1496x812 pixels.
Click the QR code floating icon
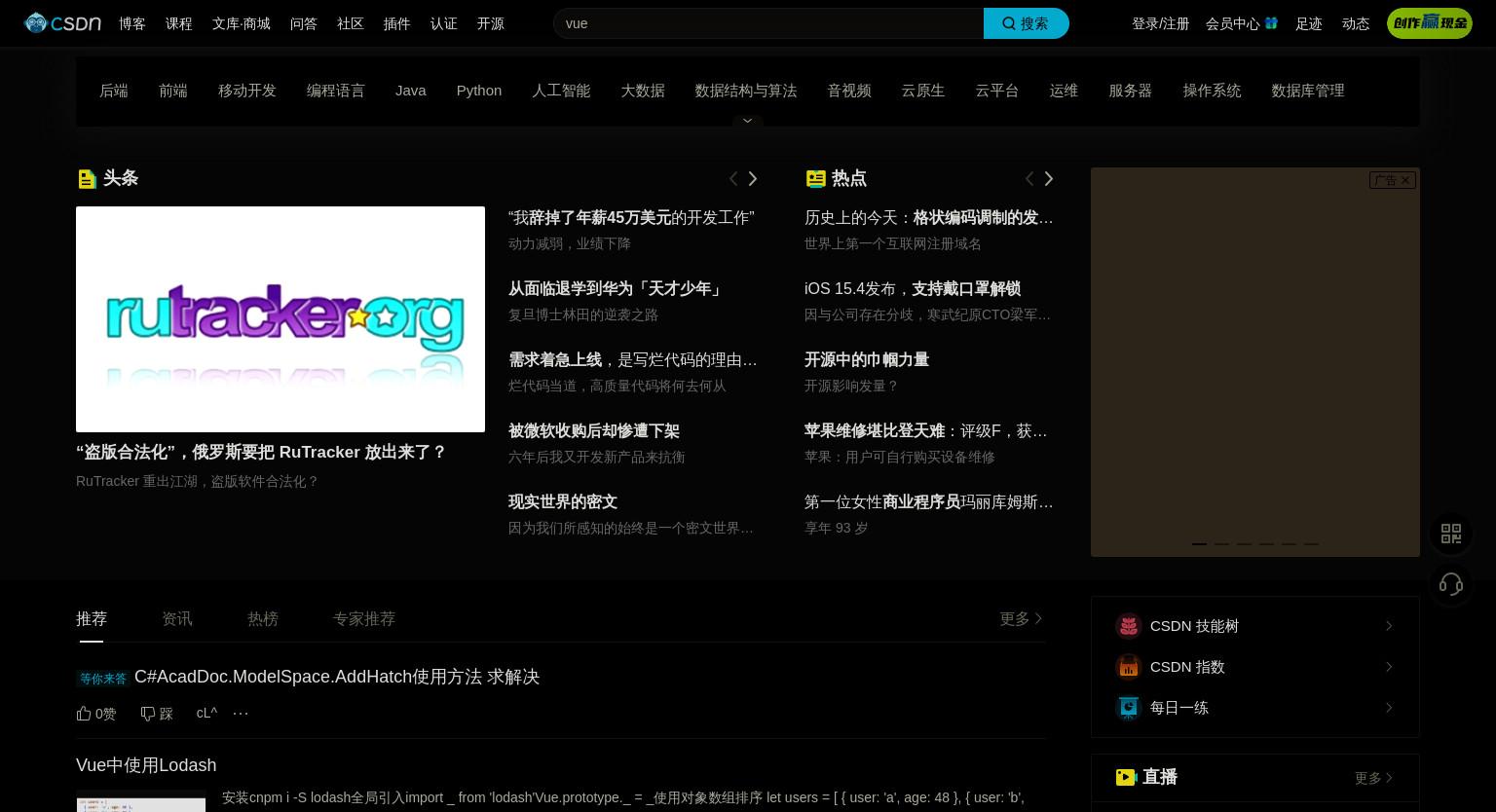[x=1451, y=534]
